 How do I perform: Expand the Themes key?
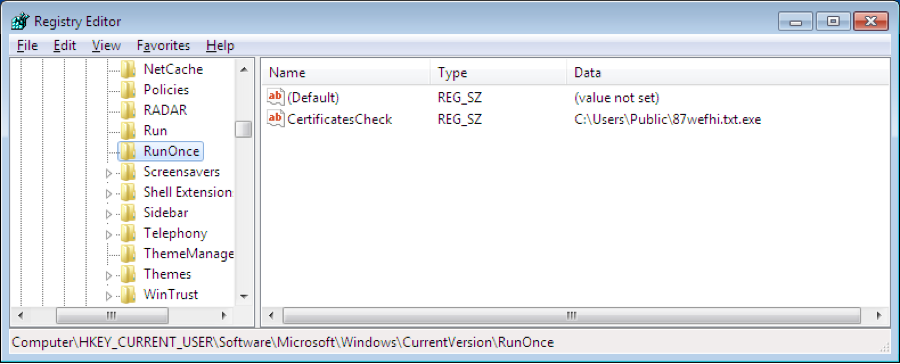(x=109, y=276)
